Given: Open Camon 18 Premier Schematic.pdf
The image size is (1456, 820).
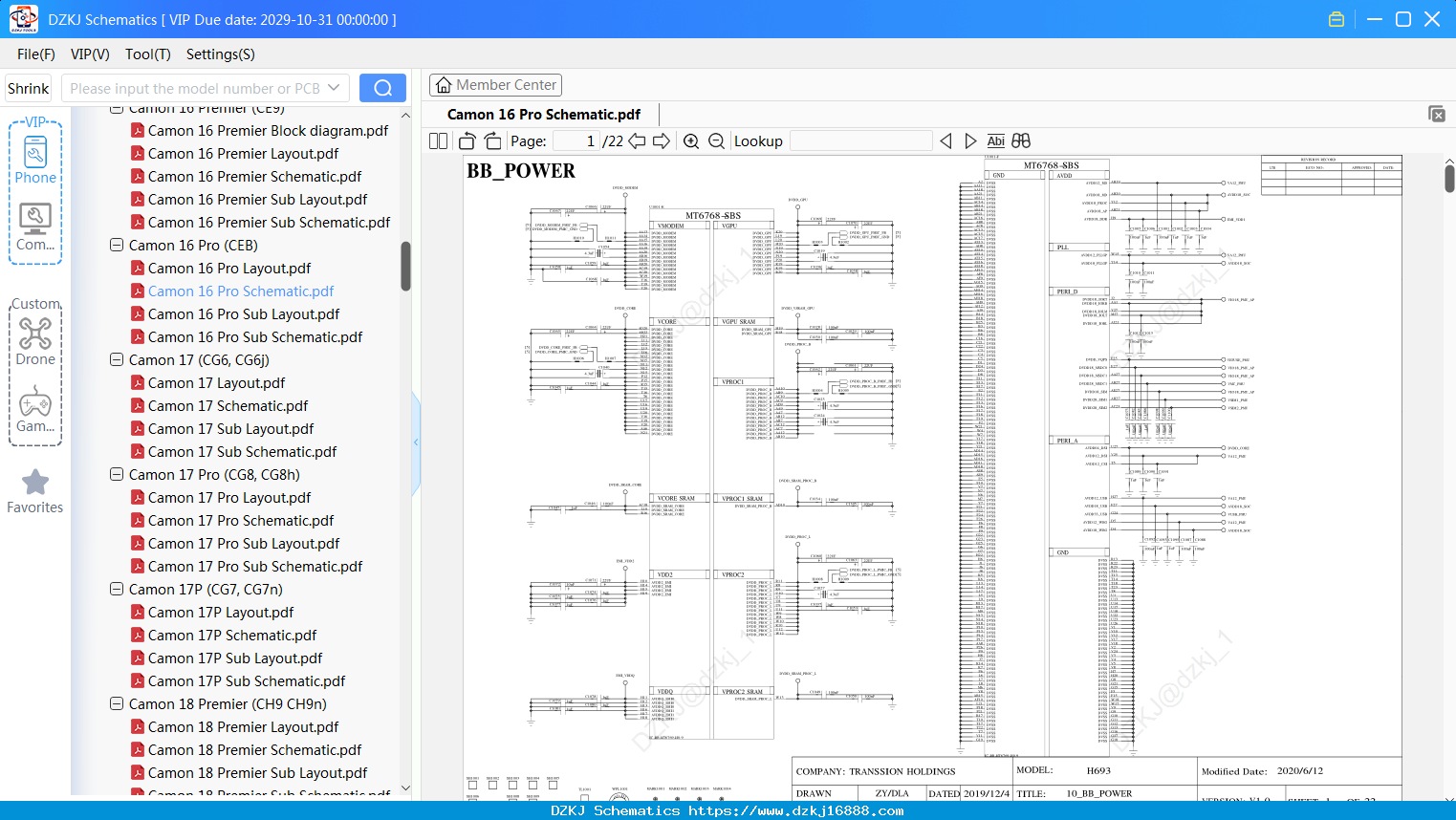Looking at the screenshot, I should (255, 750).
